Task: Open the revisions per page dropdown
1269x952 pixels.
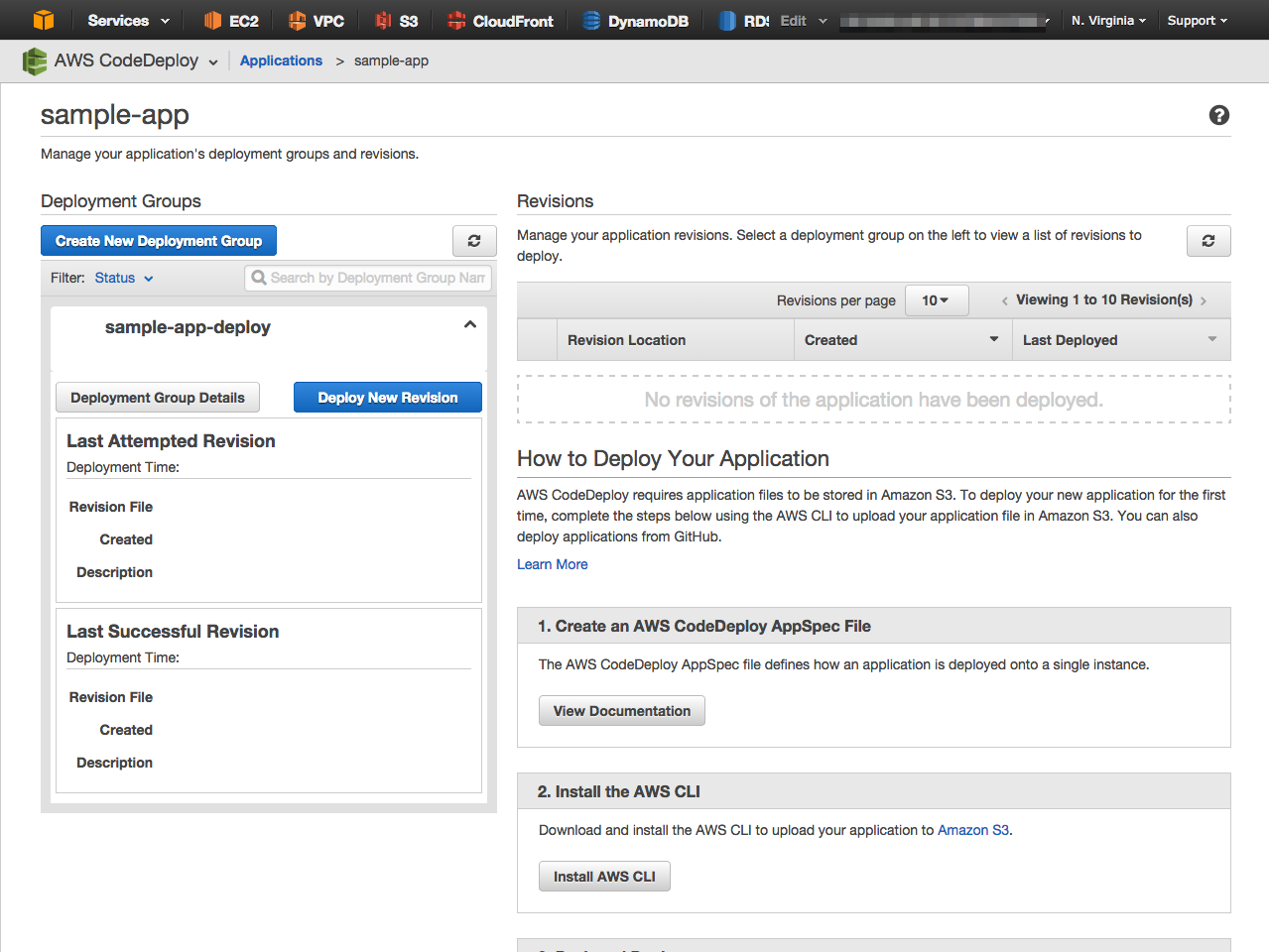Action: point(936,299)
